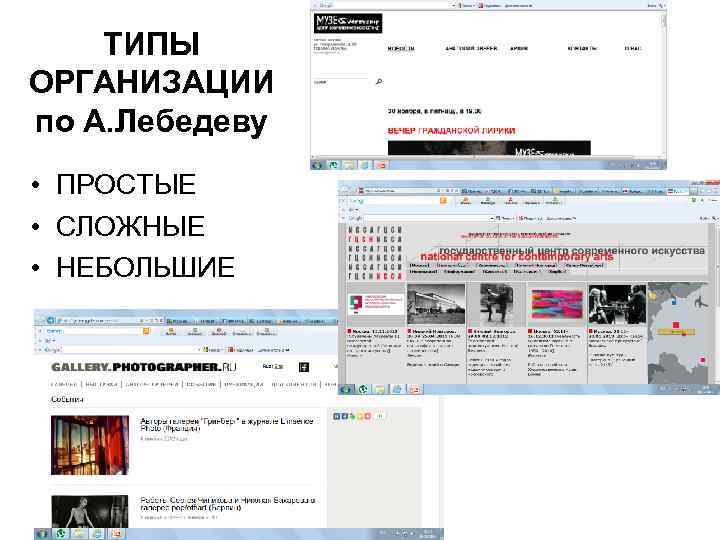Click 'national centre for contemporary arts' heading
Viewport: 720px width, 540px height.
[x=517, y=257]
